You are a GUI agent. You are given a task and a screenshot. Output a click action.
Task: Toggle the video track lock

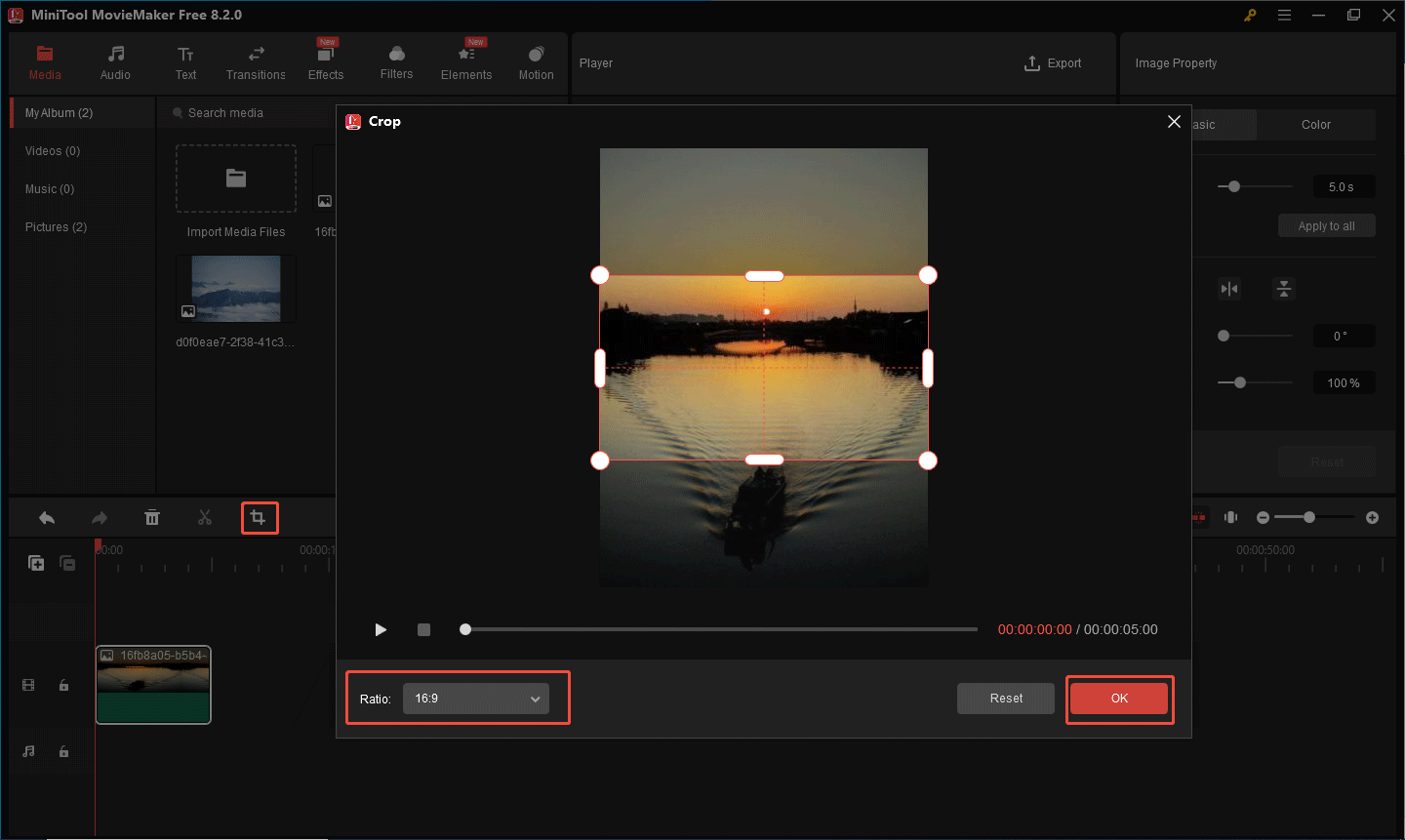click(x=63, y=686)
